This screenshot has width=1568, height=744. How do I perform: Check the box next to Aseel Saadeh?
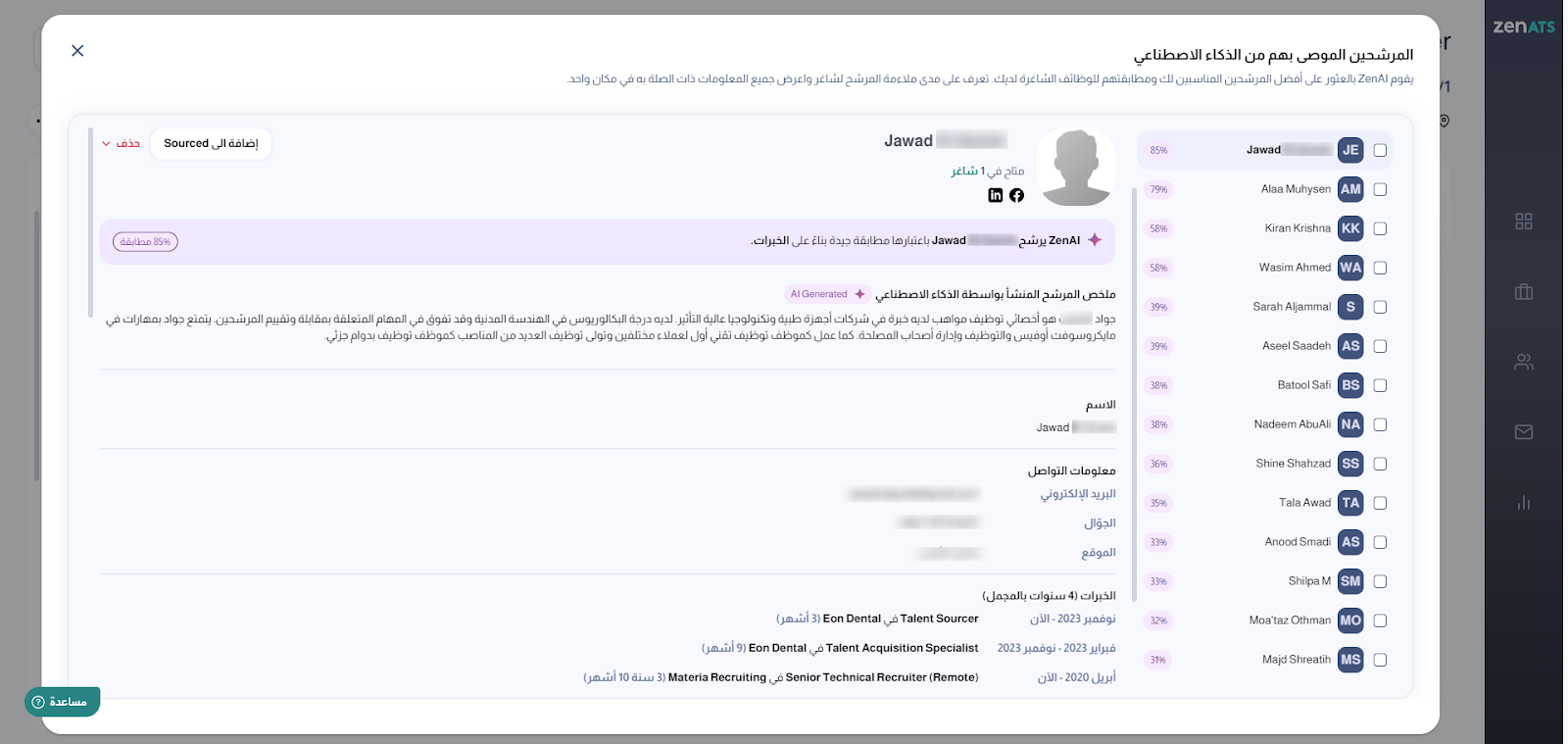click(1380, 346)
